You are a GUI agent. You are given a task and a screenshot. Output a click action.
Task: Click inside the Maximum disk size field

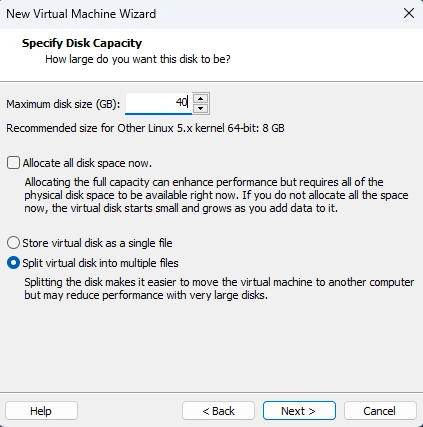point(158,103)
